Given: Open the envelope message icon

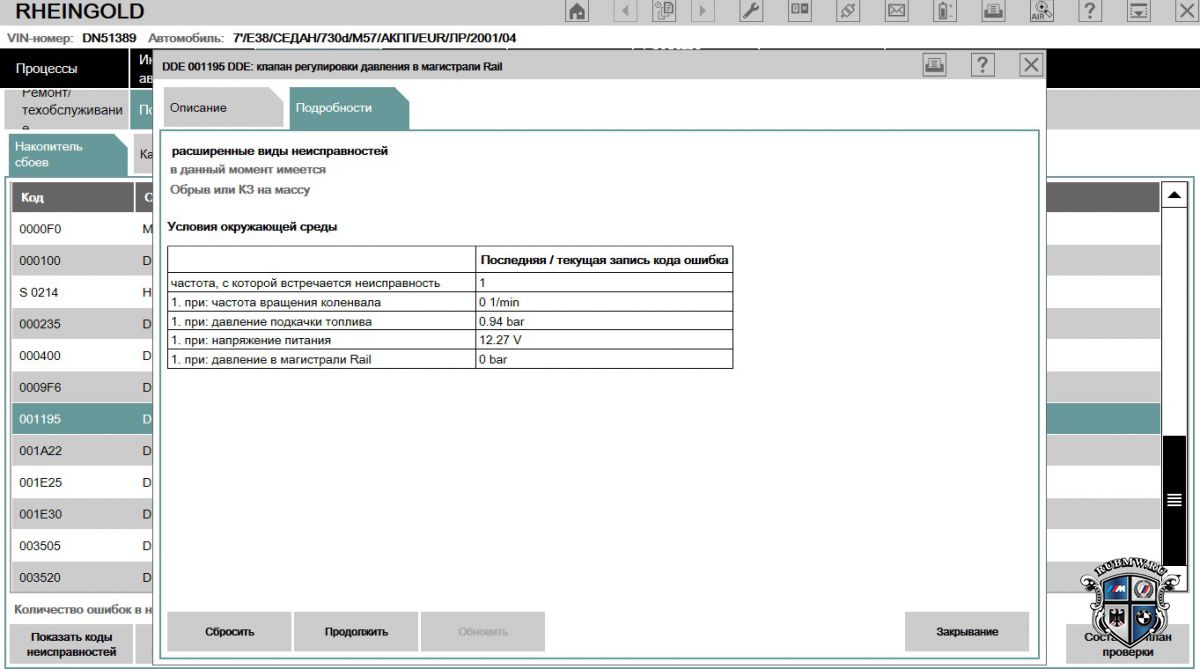Looking at the screenshot, I should point(897,11).
